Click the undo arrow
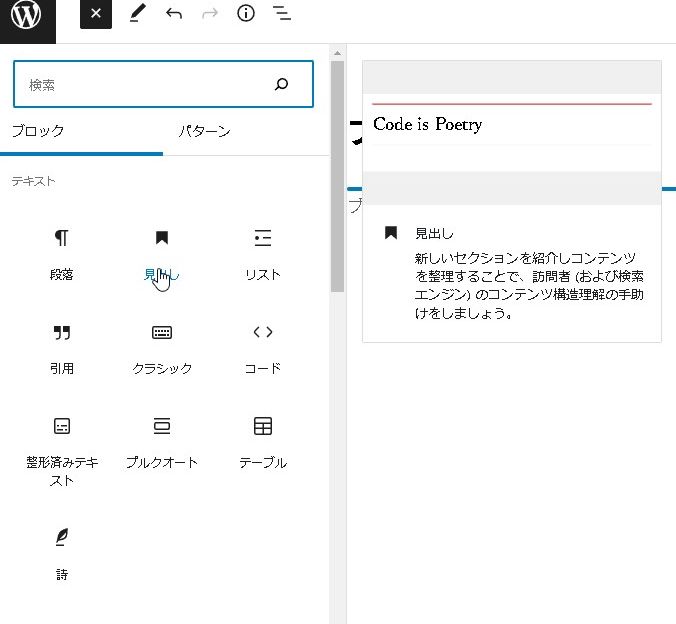 pyautogui.click(x=174, y=14)
